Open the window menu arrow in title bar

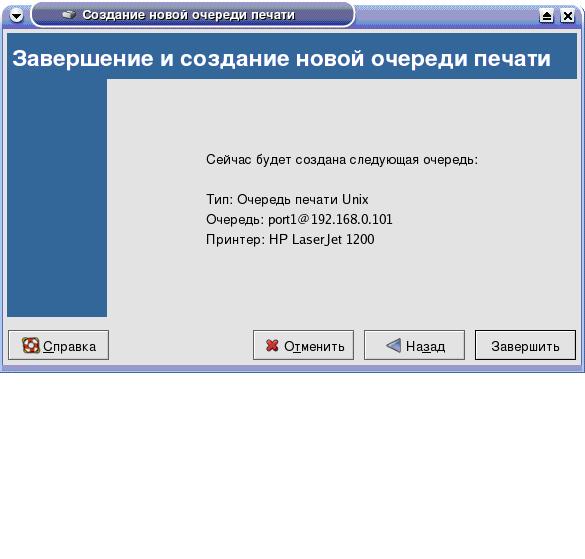tap(16, 16)
